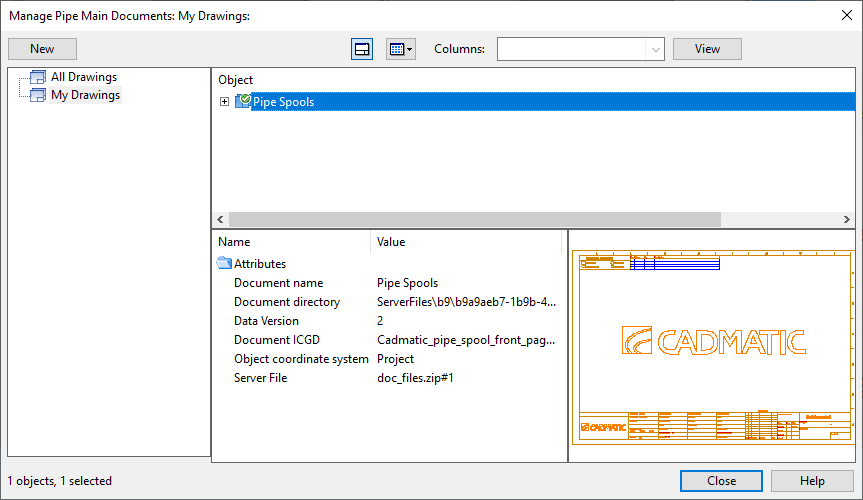
Task: Click the Attributes folder icon
Action: (x=224, y=264)
